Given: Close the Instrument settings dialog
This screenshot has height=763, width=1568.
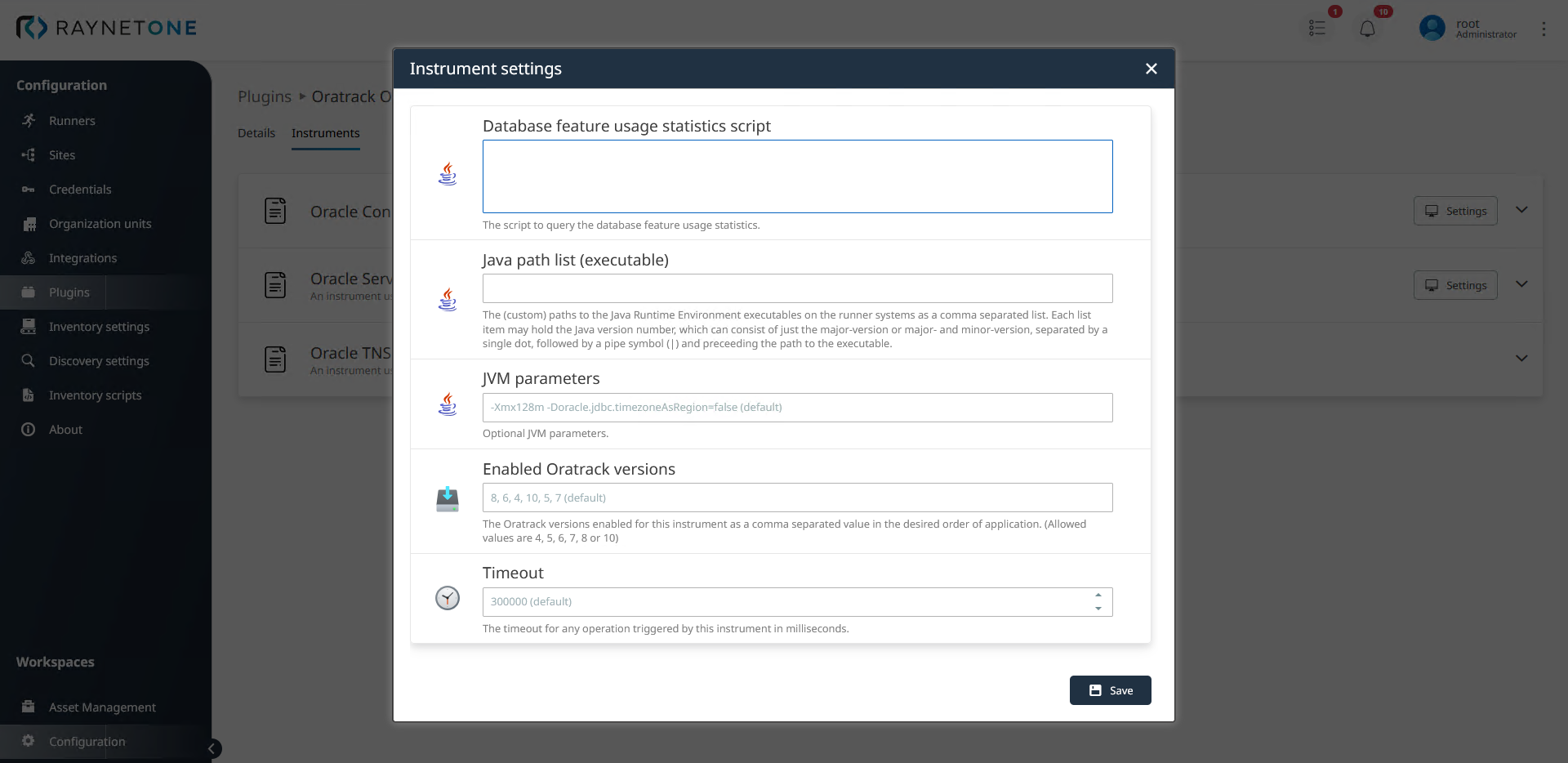Looking at the screenshot, I should [x=1151, y=69].
